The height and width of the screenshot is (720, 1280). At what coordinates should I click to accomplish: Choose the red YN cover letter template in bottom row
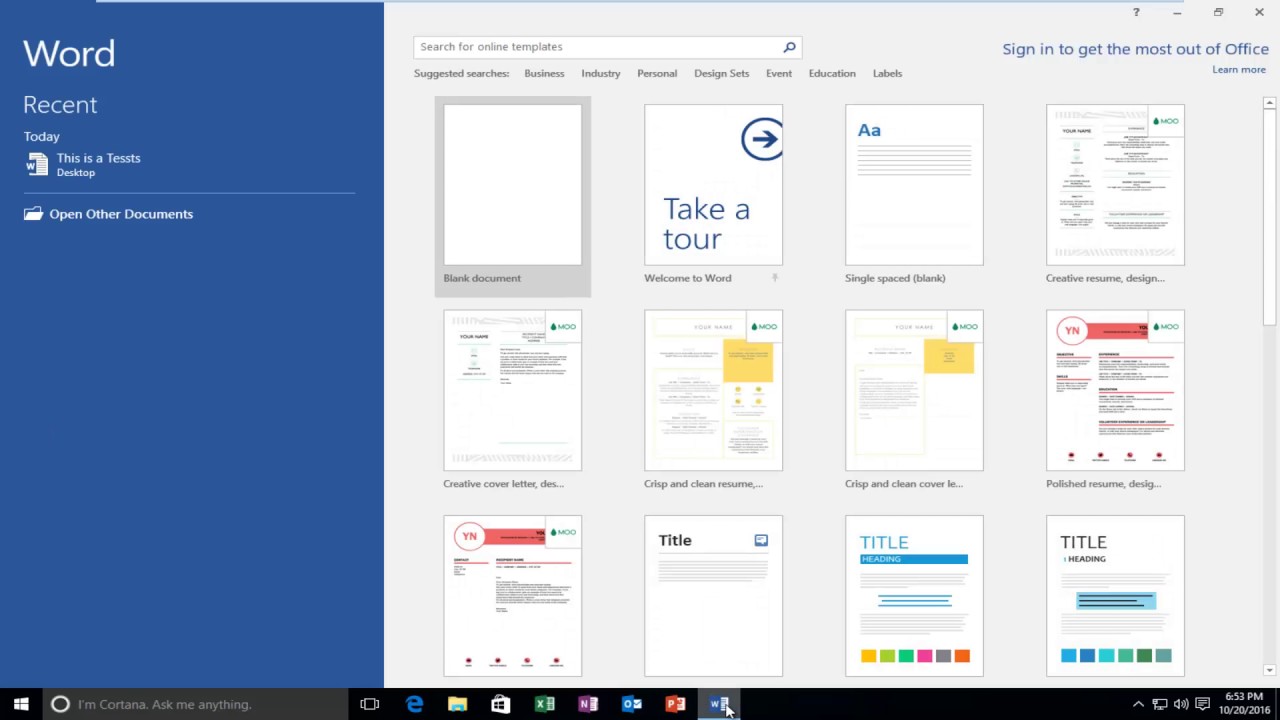coord(512,596)
